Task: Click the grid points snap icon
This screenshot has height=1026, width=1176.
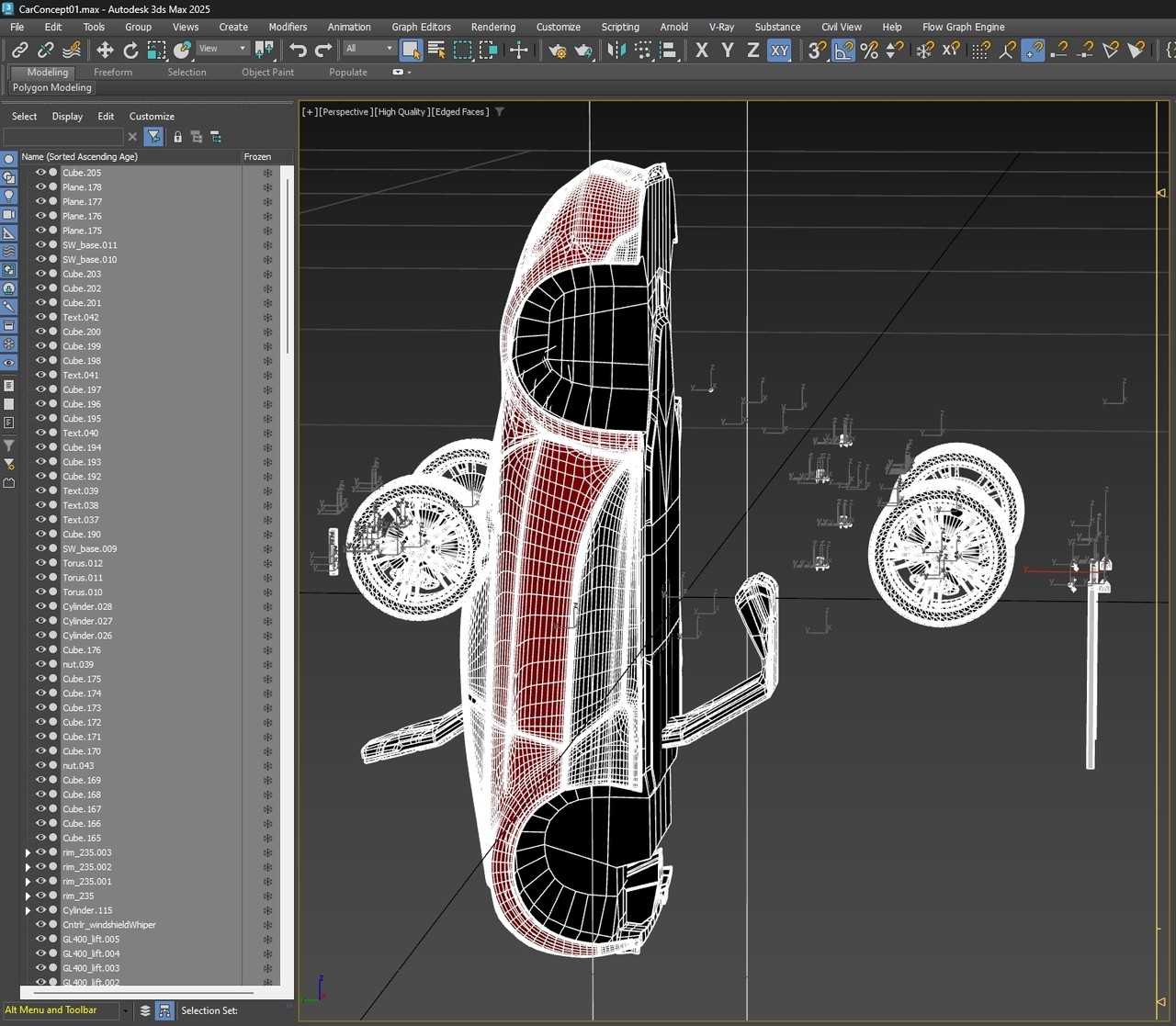Action: 981,50
